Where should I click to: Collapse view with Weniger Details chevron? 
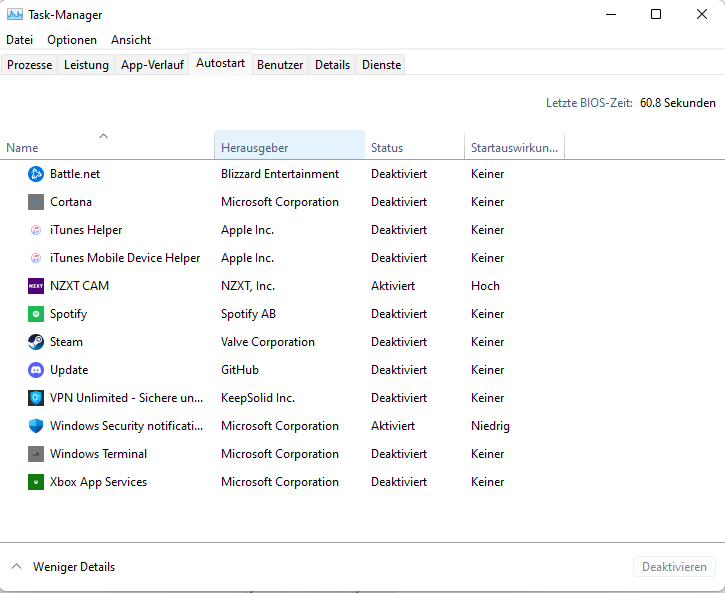point(17,566)
